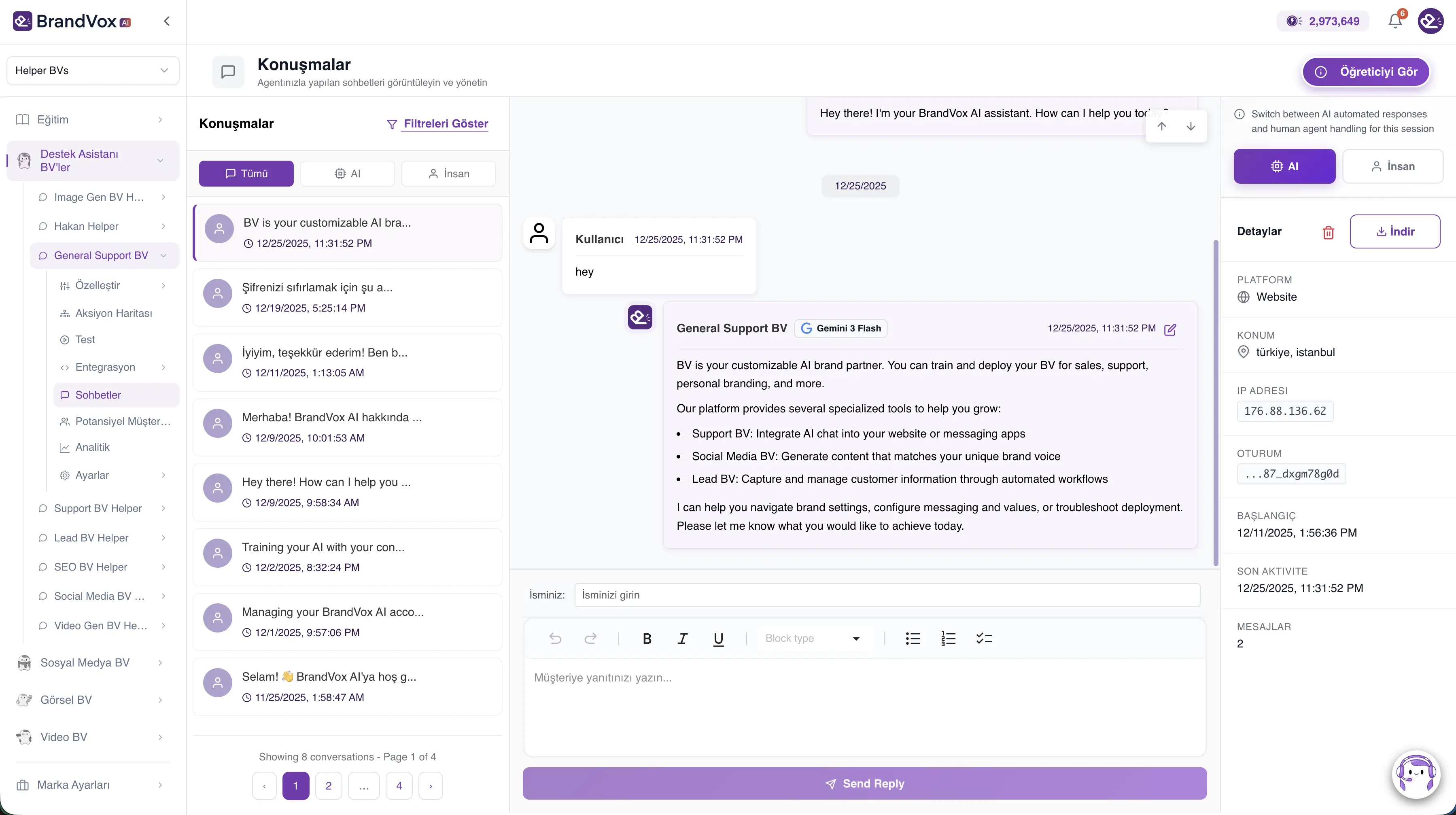Screen dimensions: 1456x815
Task: Download conversation with İndir button
Action: coord(1395,232)
